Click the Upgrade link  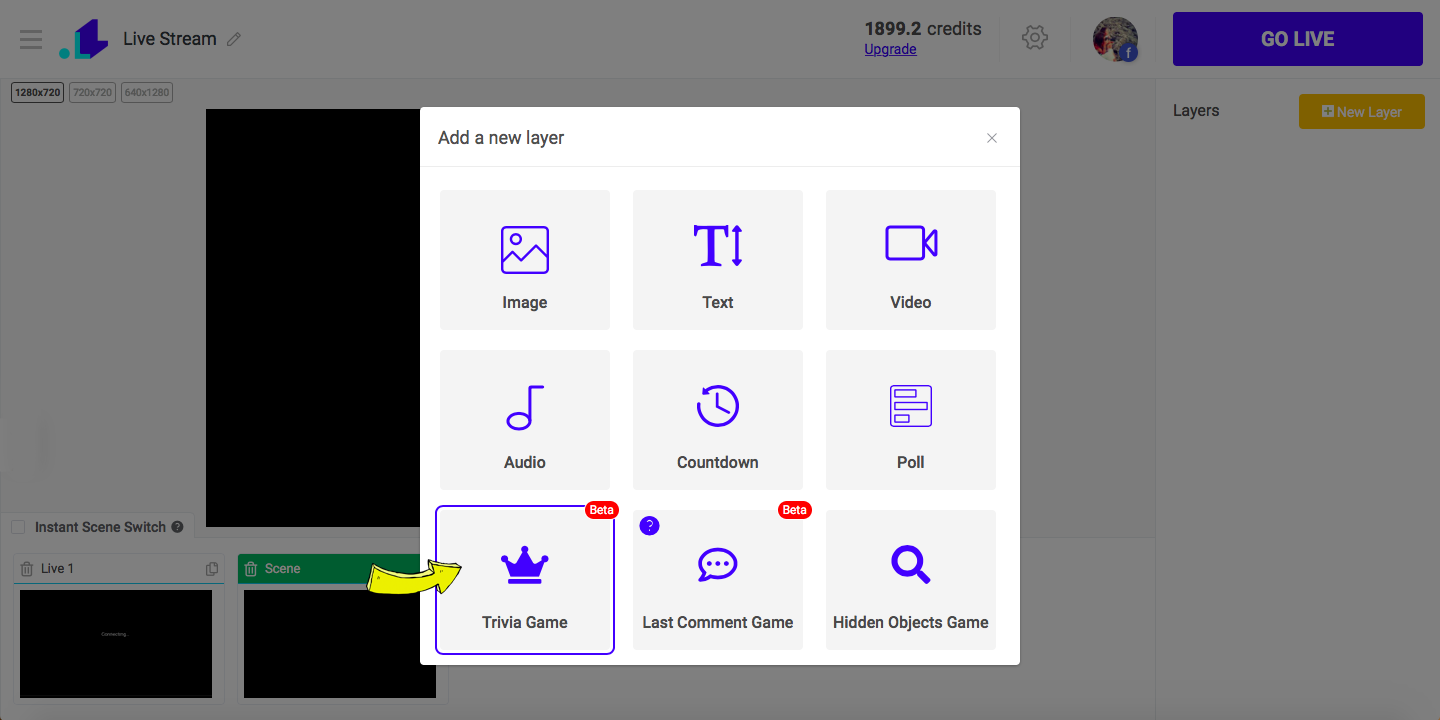click(890, 49)
